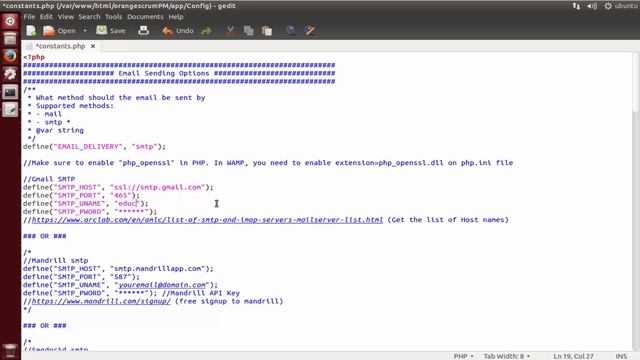Viewport: 640px width, 360px height.
Task: Copy selection with the copy icon
Action: click(249, 31)
